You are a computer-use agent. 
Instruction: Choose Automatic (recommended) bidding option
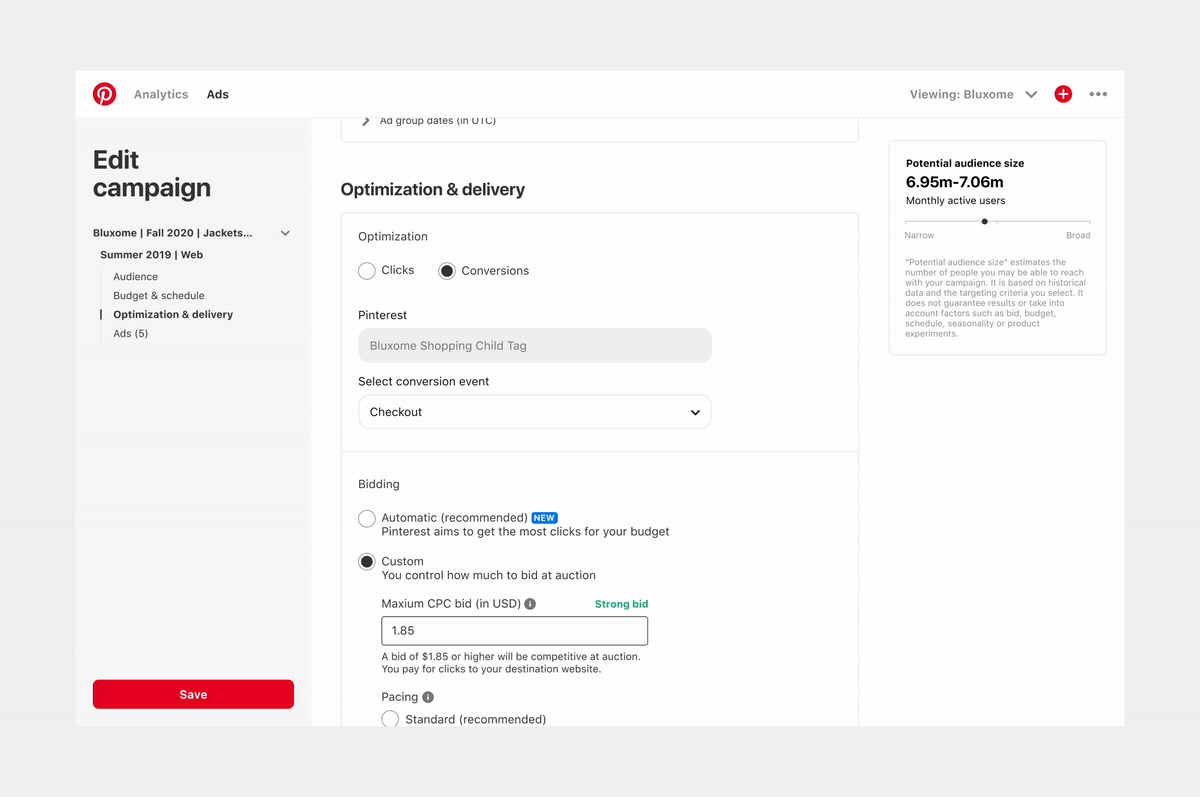(367, 518)
